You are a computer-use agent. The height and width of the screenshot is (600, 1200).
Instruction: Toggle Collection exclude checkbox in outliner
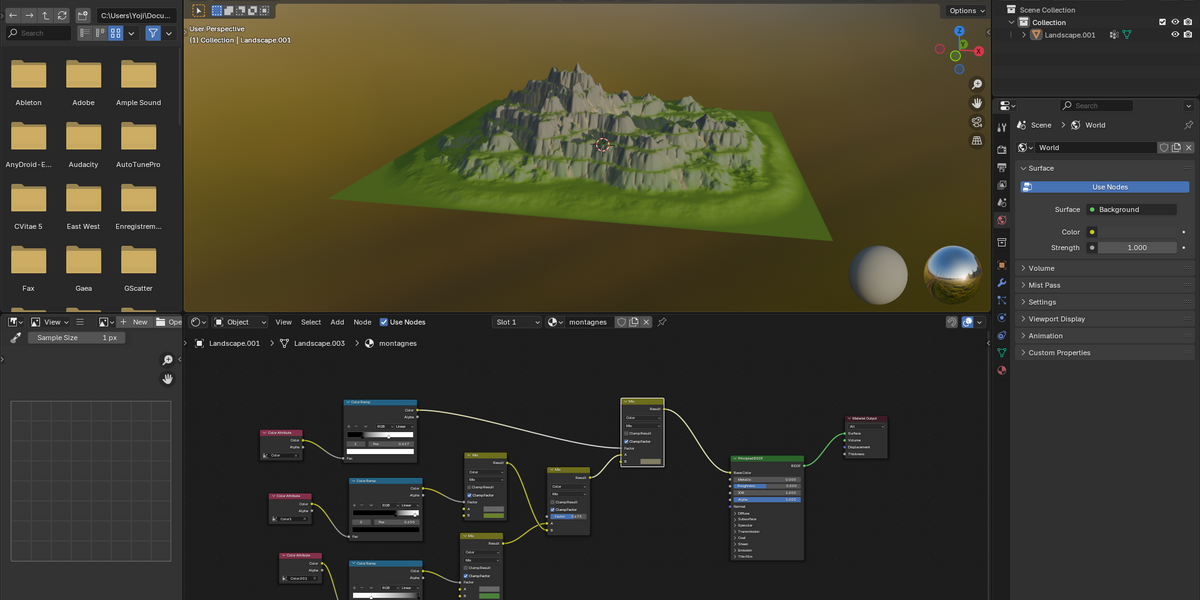(1162, 22)
